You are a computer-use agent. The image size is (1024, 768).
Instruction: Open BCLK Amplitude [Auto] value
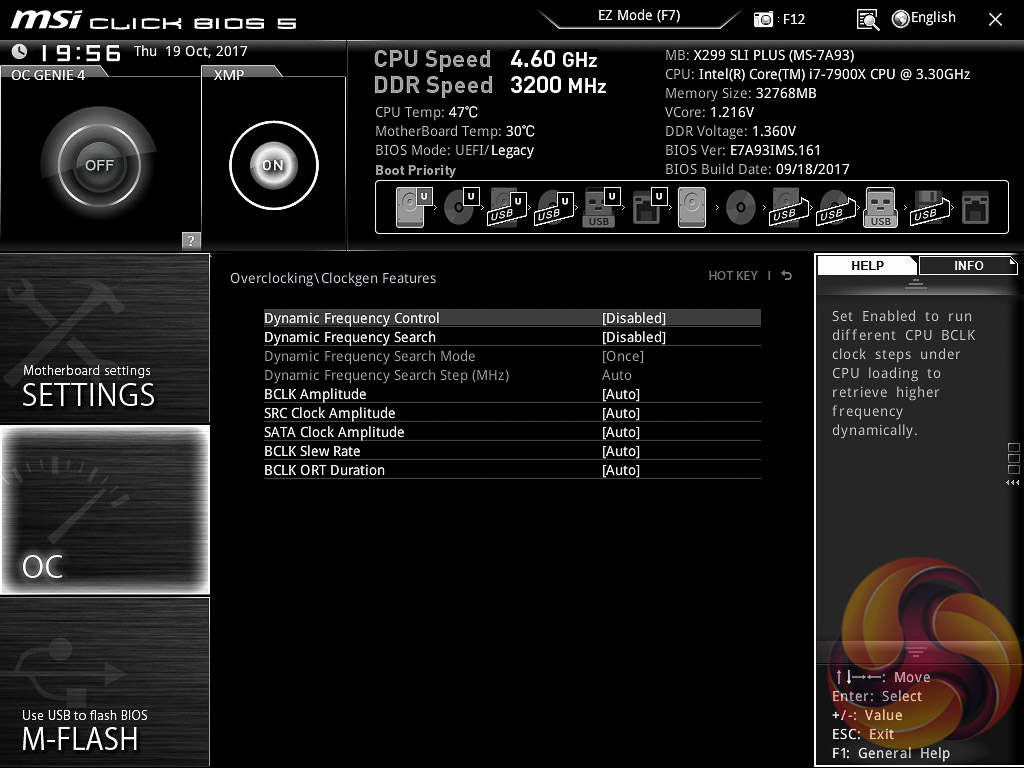pos(620,394)
